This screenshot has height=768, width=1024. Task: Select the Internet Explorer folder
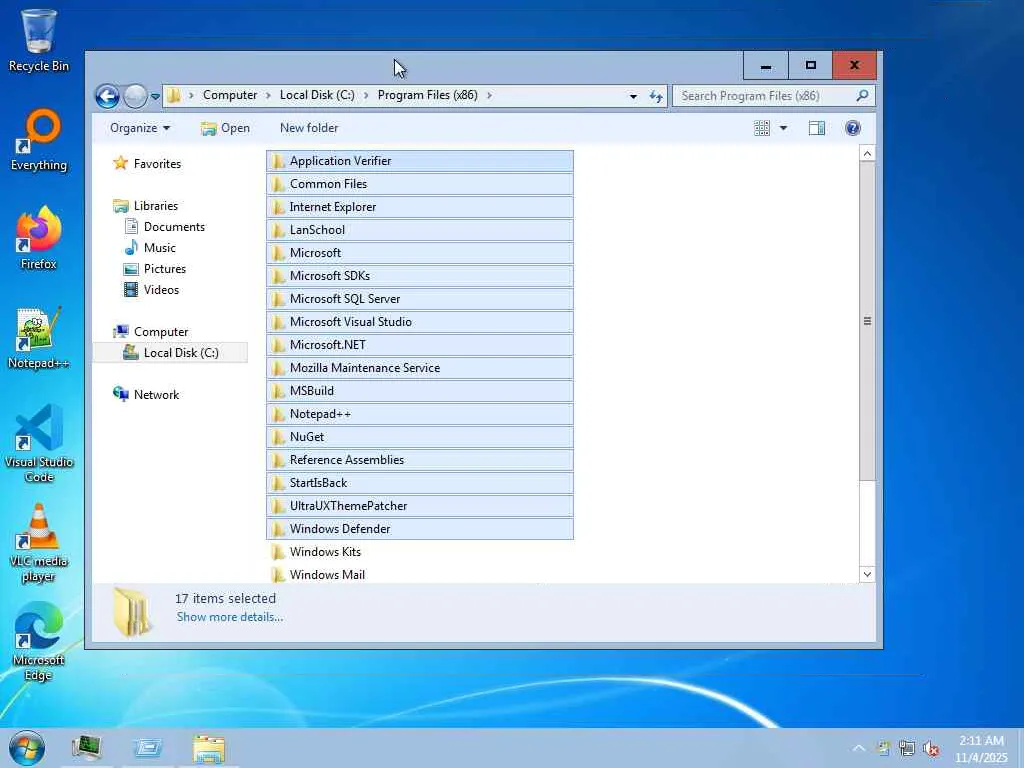tap(420, 207)
